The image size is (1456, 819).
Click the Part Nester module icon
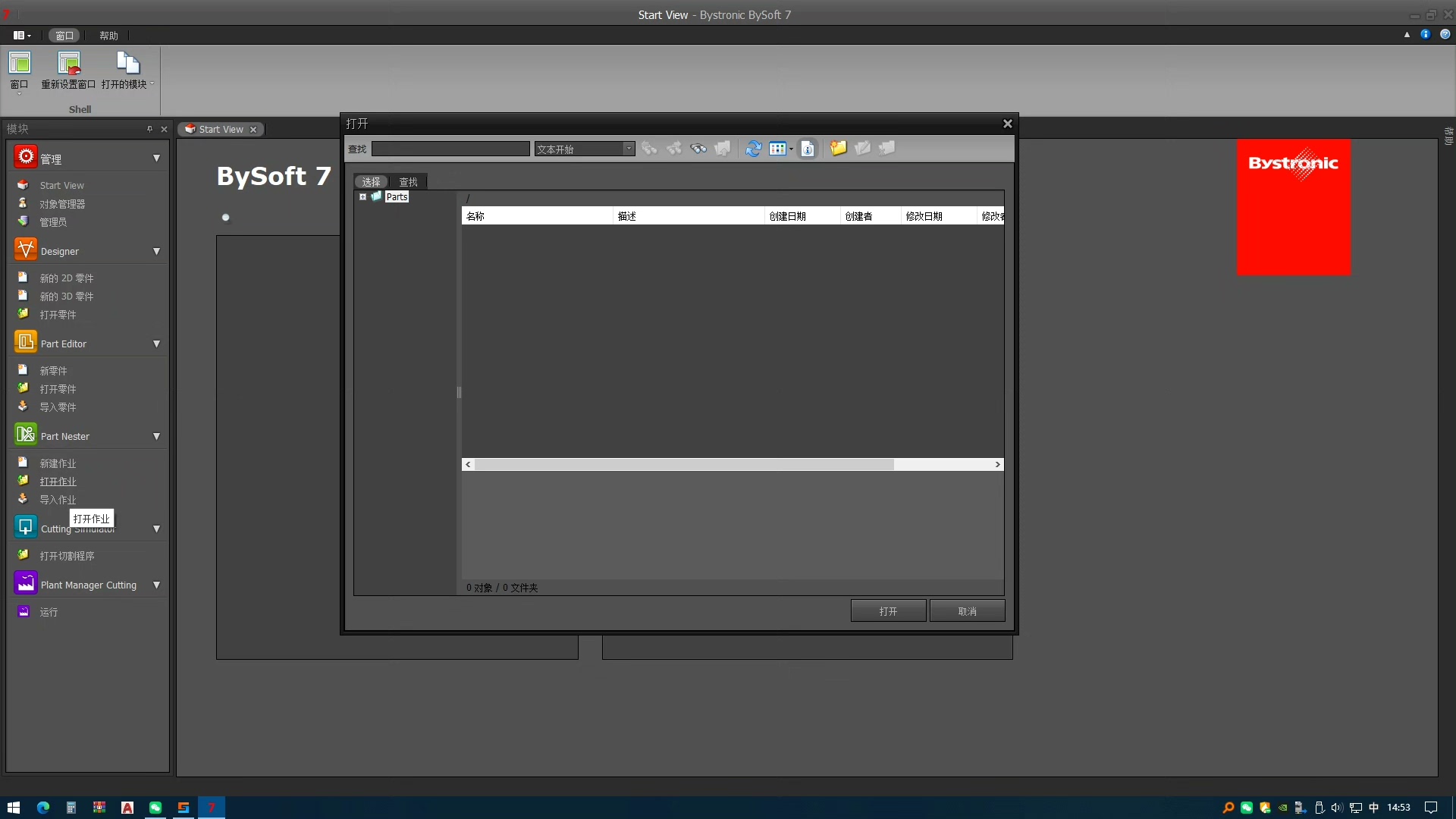click(26, 434)
